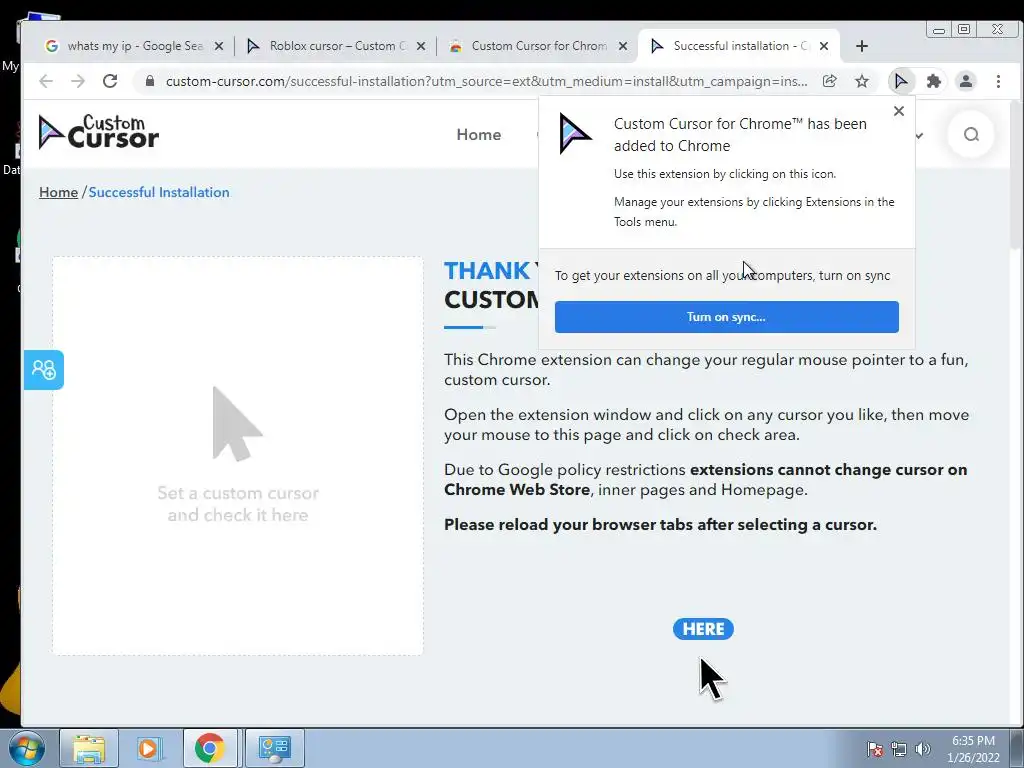Screen dimensions: 1024x768
Task: Dismiss the extension-added popup
Action: pyautogui.click(x=899, y=111)
